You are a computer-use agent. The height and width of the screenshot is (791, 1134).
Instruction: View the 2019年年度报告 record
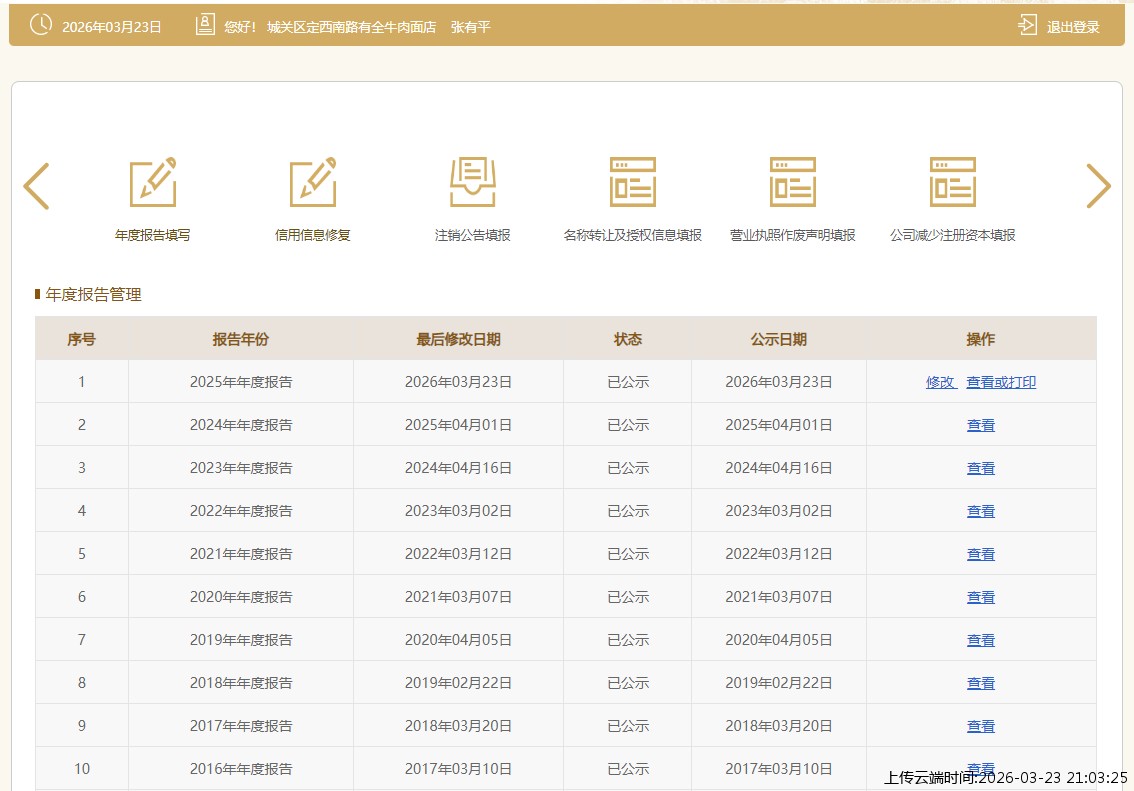point(980,640)
